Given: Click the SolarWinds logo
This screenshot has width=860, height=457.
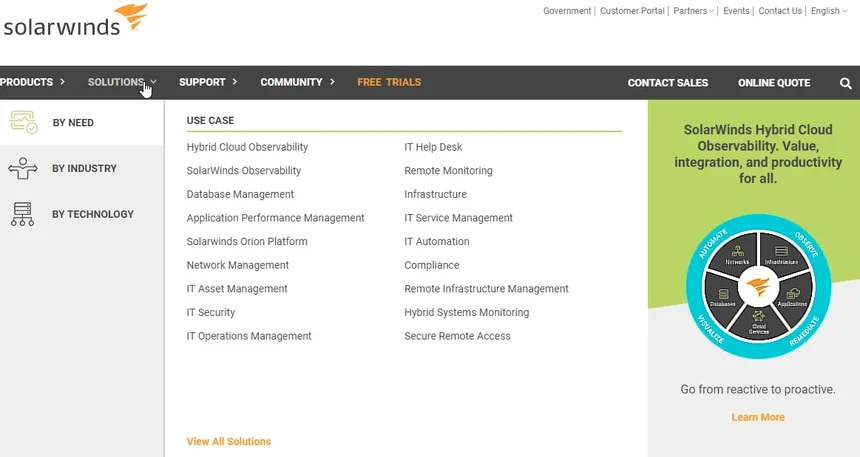Looking at the screenshot, I should (x=76, y=21).
